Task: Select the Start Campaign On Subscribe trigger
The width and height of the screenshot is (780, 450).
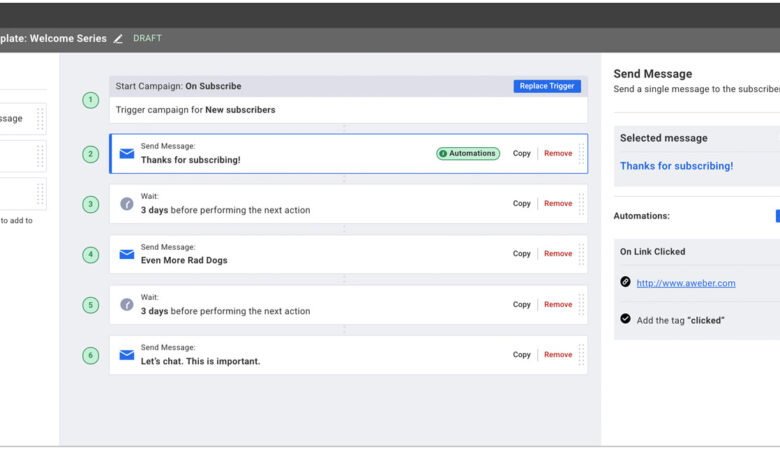Action: [x=348, y=99]
